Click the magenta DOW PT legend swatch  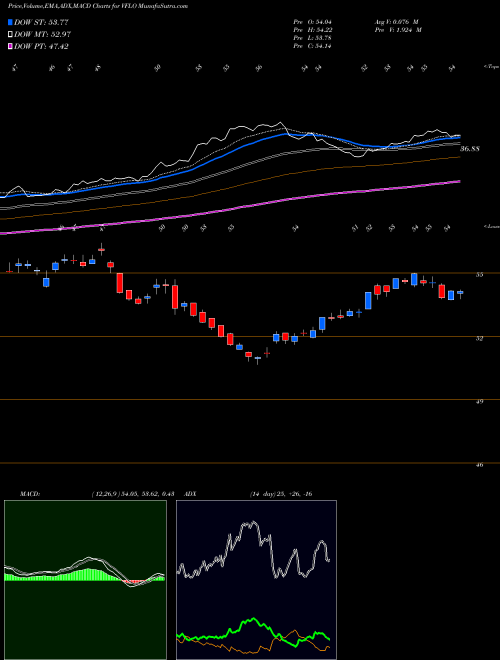tap(10, 46)
